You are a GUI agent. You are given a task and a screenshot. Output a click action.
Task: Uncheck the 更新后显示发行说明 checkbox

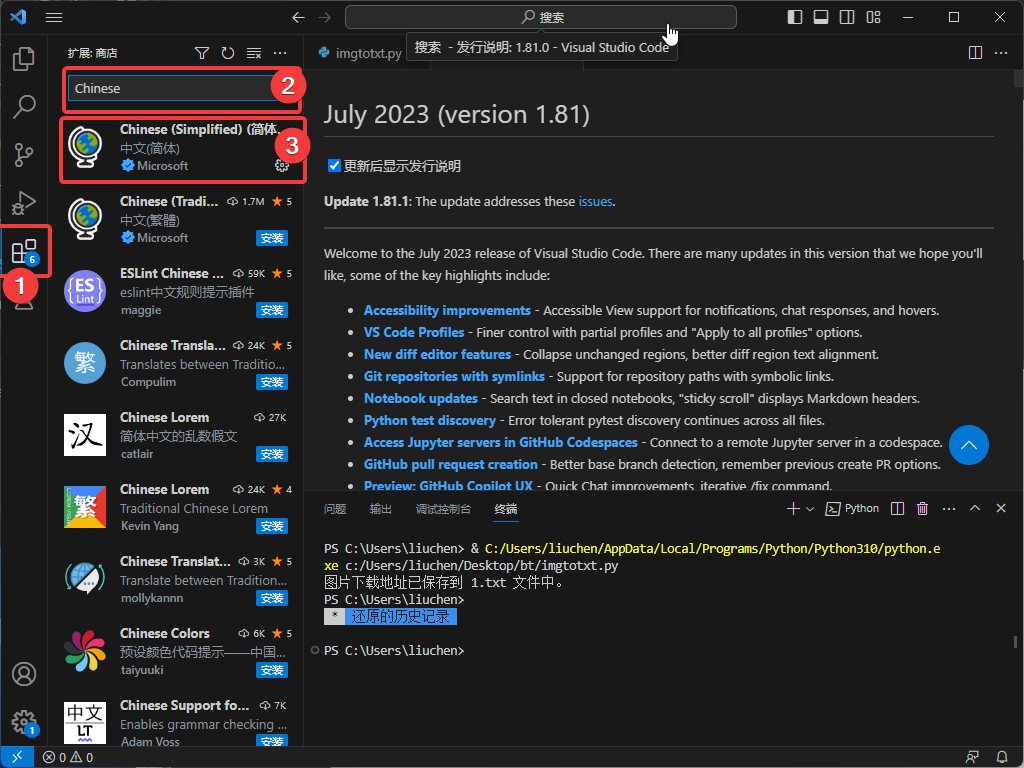coord(335,166)
